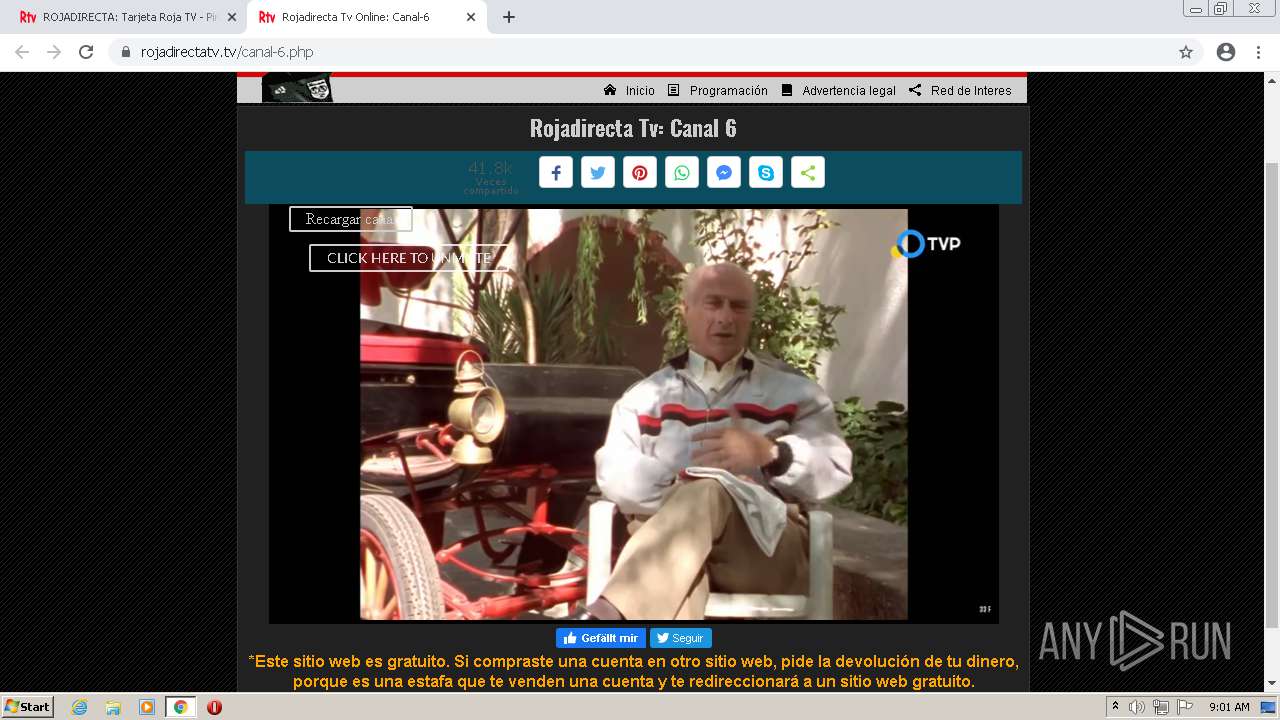Screen dimensions: 1280x720
Task: Open Action Center flag icon
Action: pyautogui.click(x=1185, y=707)
